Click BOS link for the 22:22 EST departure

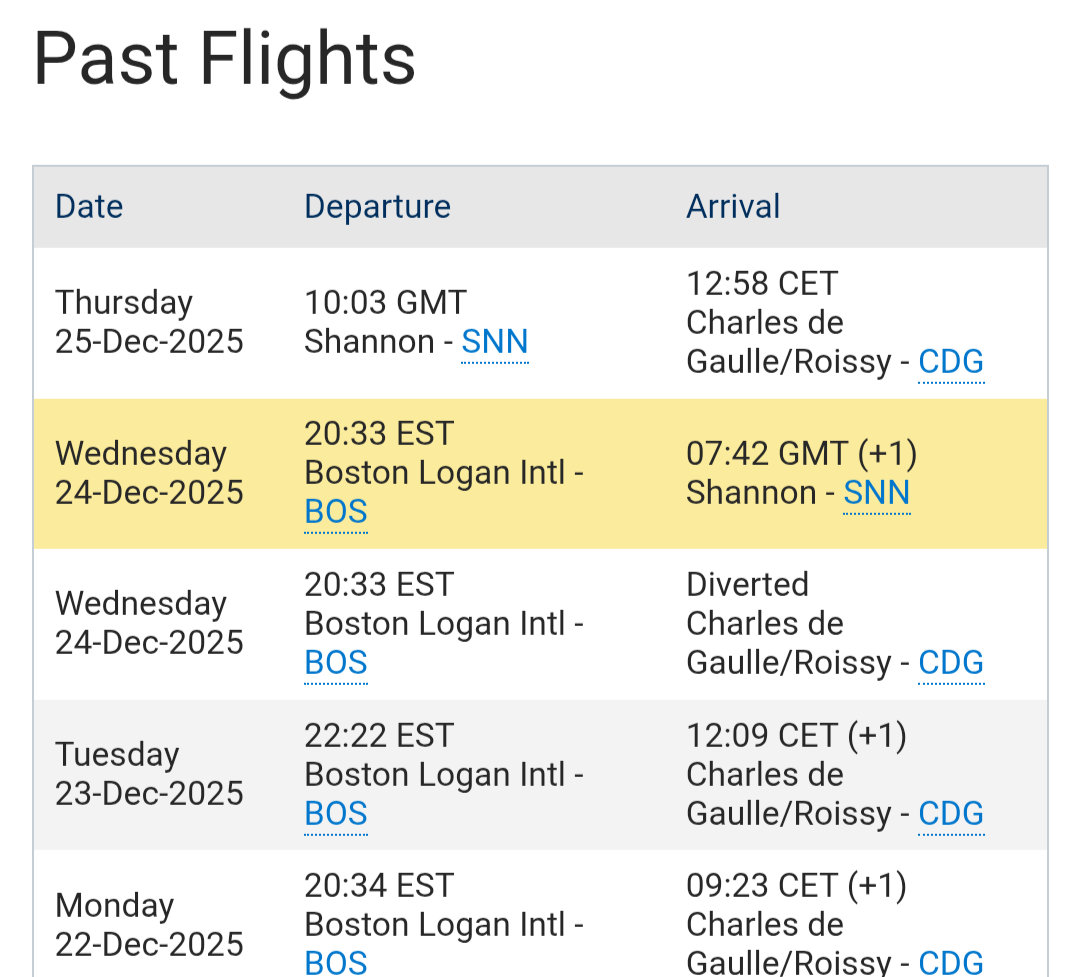pyautogui.click(x=336, y=814)
